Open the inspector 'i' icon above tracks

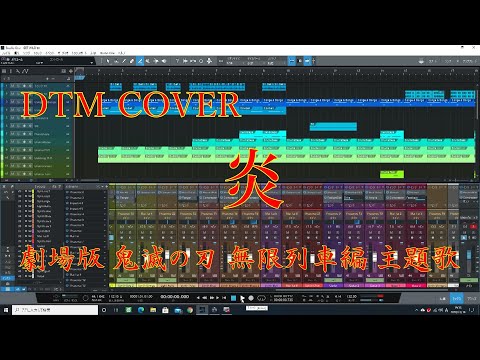[x=11, y=71]
